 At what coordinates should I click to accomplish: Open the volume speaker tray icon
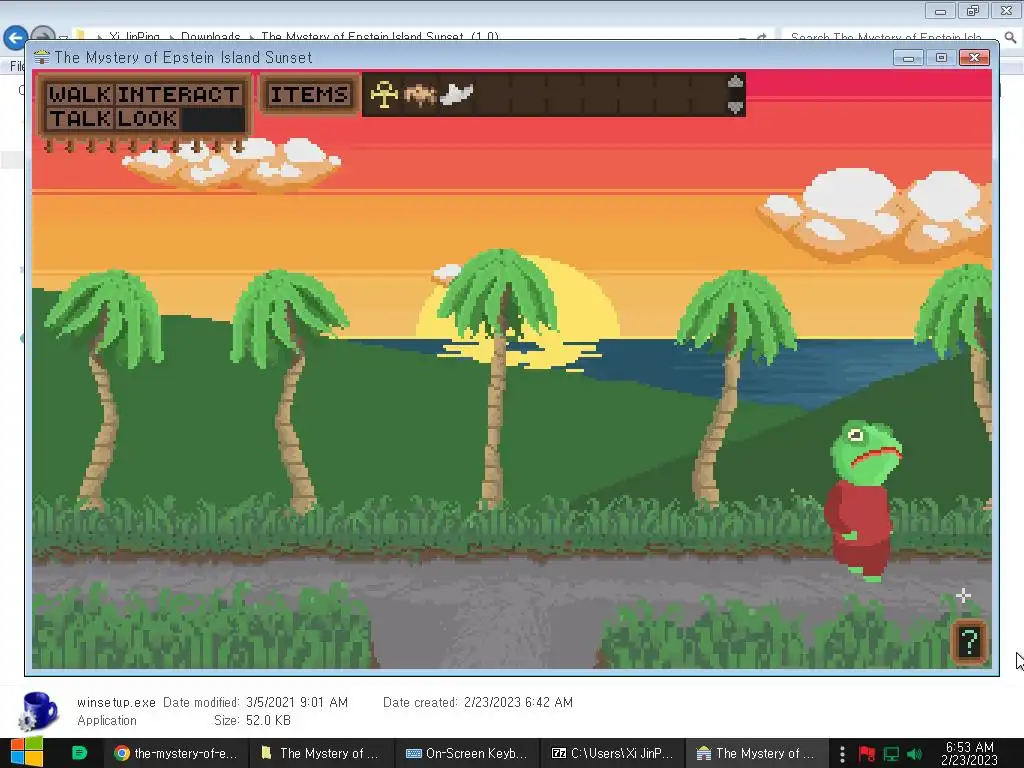point(915,754)
